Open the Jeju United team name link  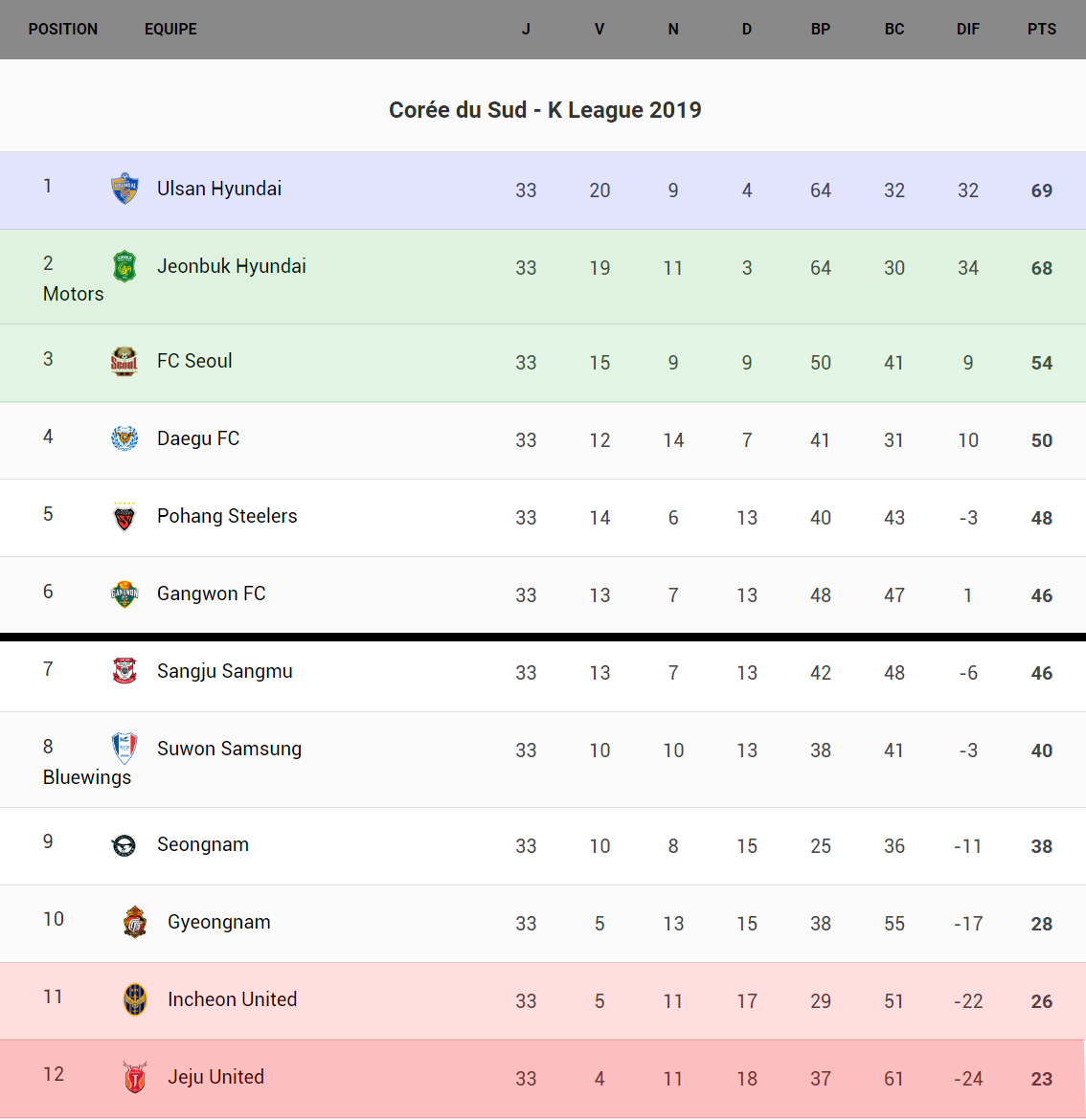tap(215, 1077)
